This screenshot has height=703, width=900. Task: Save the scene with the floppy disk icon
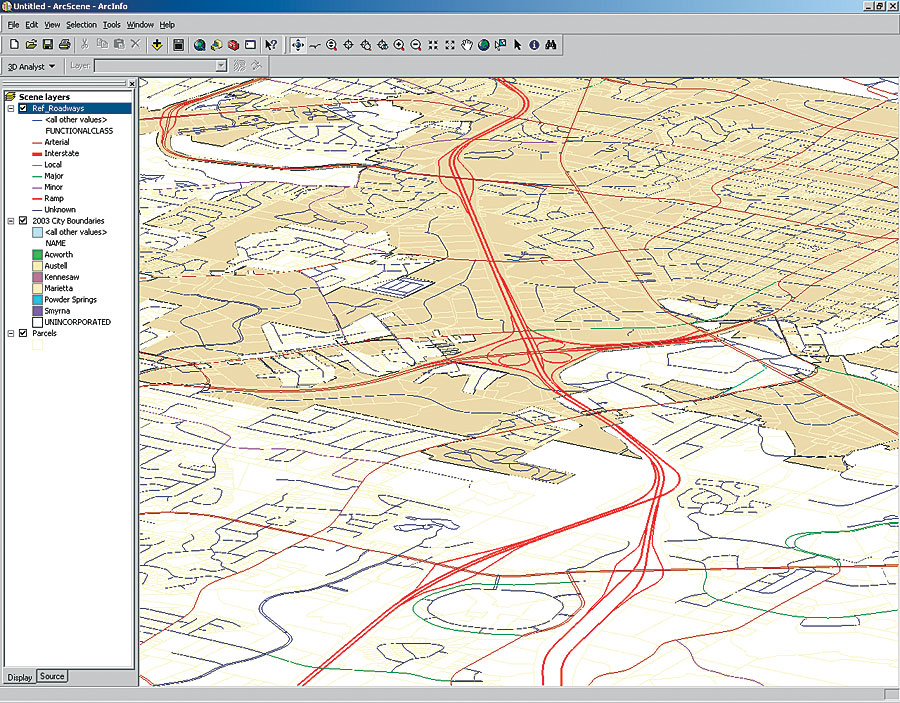(x=47, y=45)
